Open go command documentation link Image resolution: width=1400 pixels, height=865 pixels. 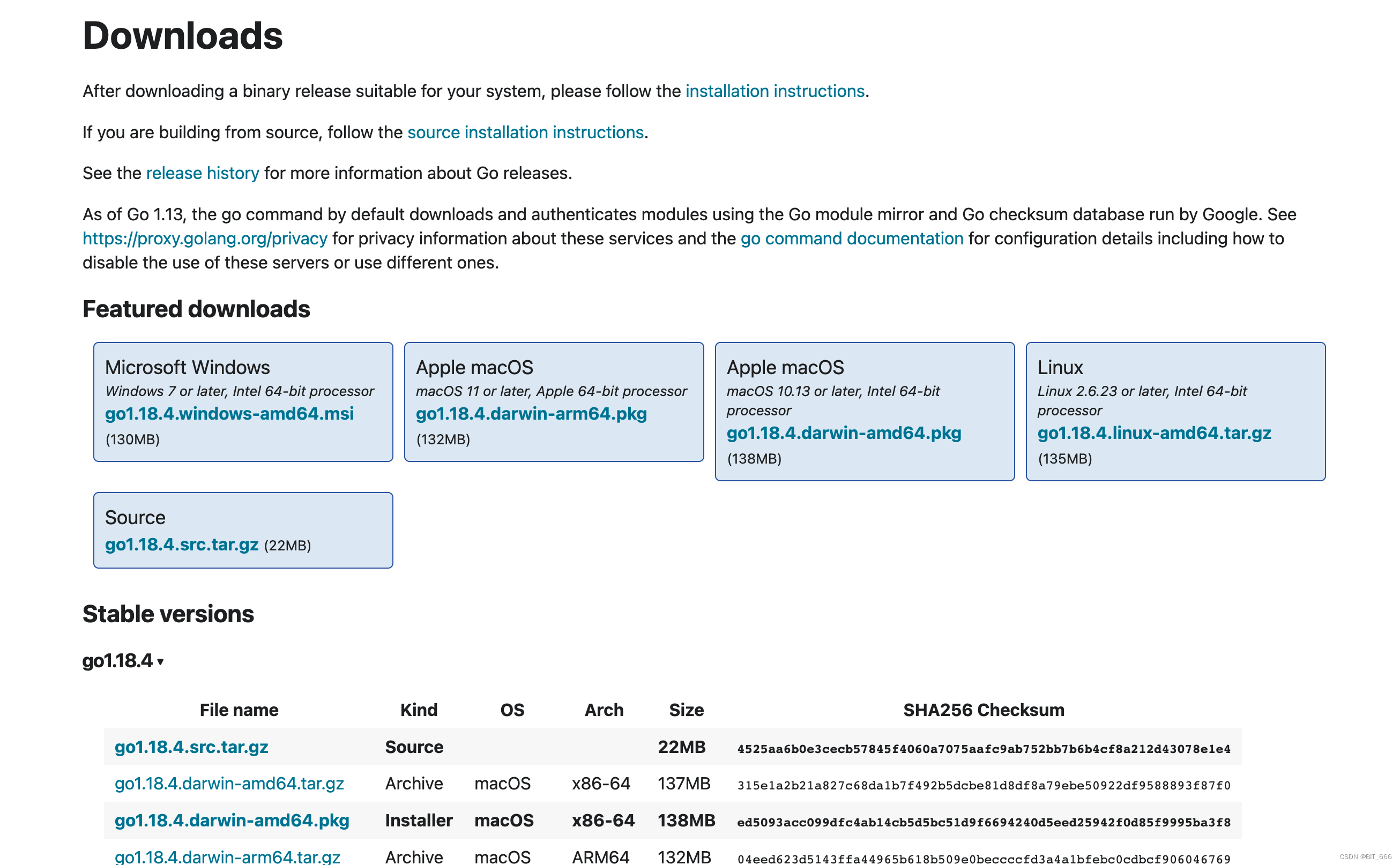[851, 238]
